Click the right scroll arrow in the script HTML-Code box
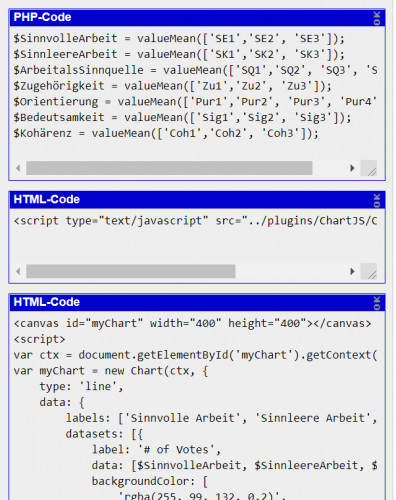The image size is (396, 500). pyautogui.click(x=352, y=271)
